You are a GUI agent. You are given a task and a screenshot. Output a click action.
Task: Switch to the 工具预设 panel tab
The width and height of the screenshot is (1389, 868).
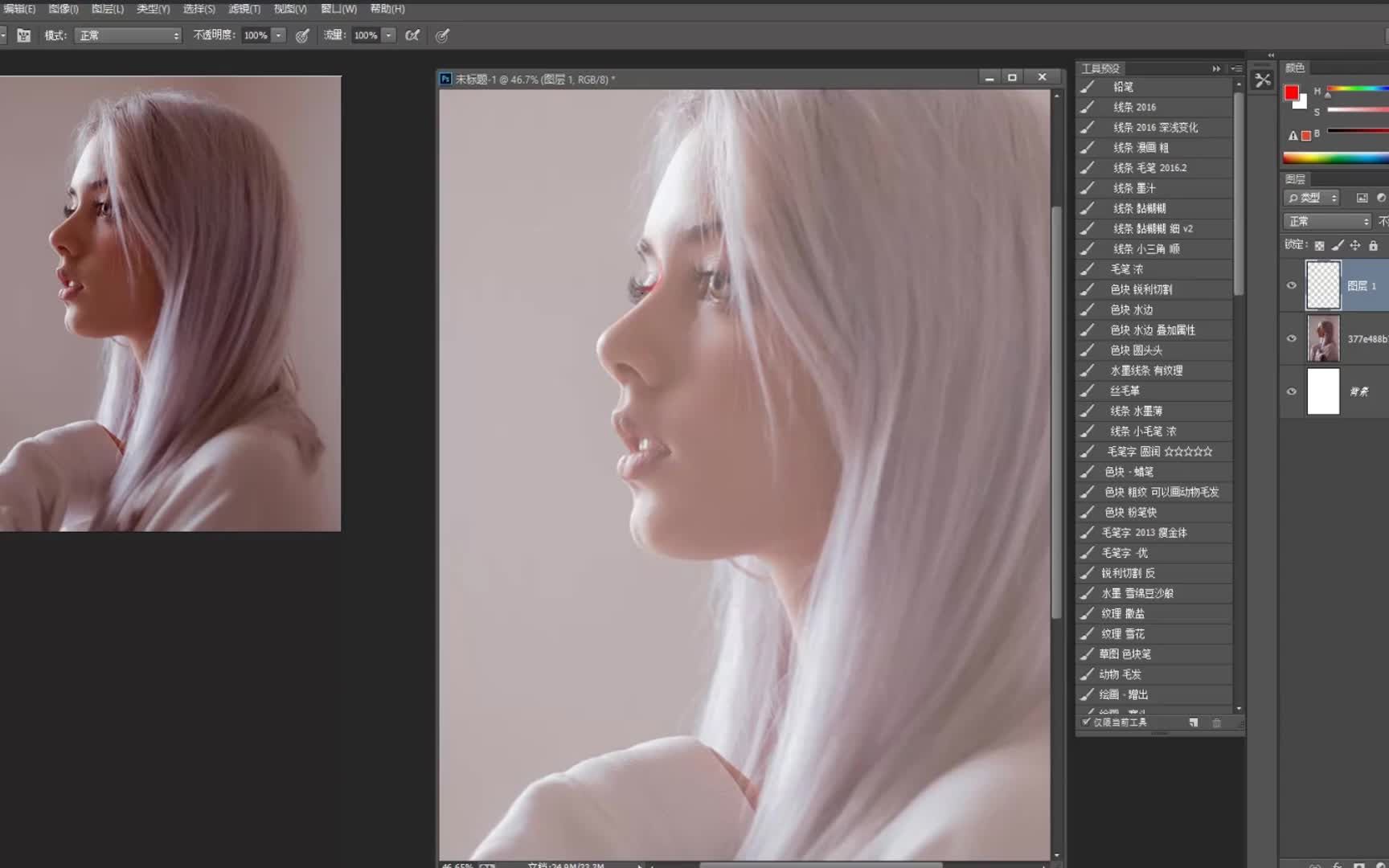click(x=1100, y=68)
